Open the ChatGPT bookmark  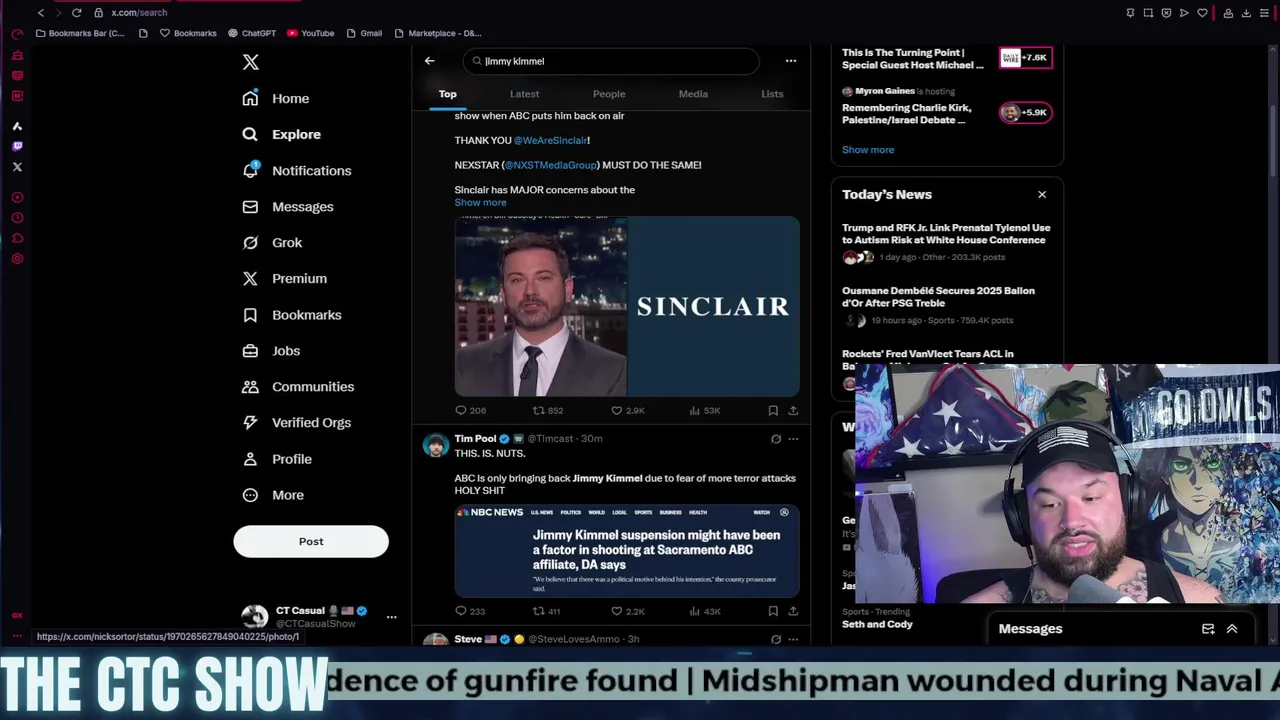tap(251, 33)
